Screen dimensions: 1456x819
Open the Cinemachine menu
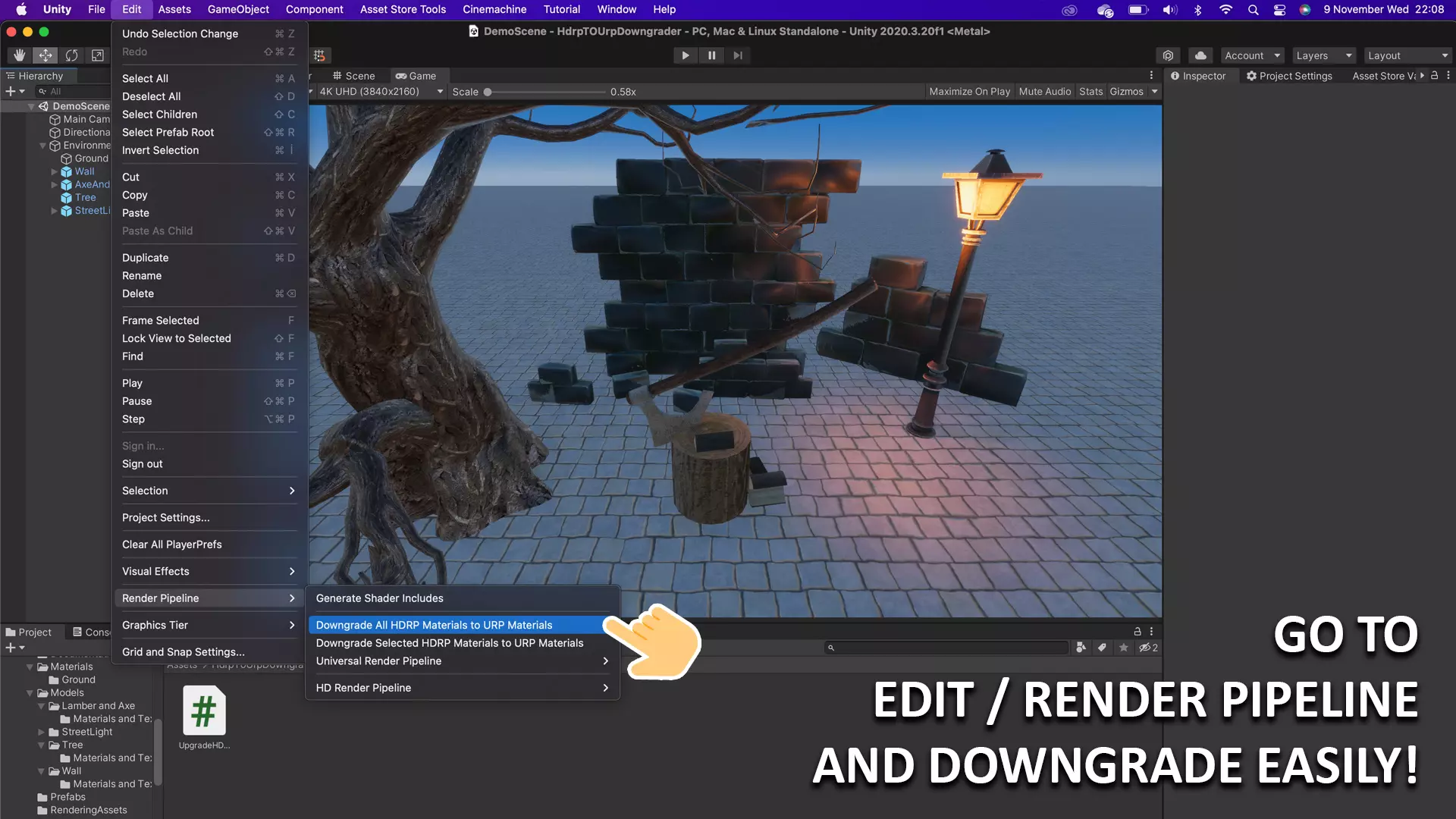coord(494,10)
